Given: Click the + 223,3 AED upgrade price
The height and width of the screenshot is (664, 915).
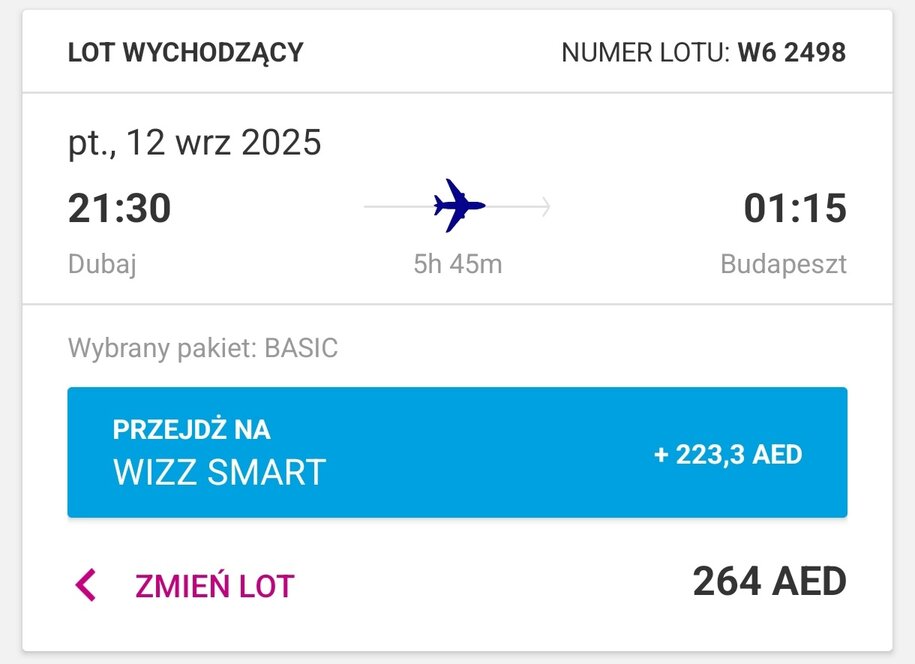Looking at the screenshot, I should click(x=728, y=454).
